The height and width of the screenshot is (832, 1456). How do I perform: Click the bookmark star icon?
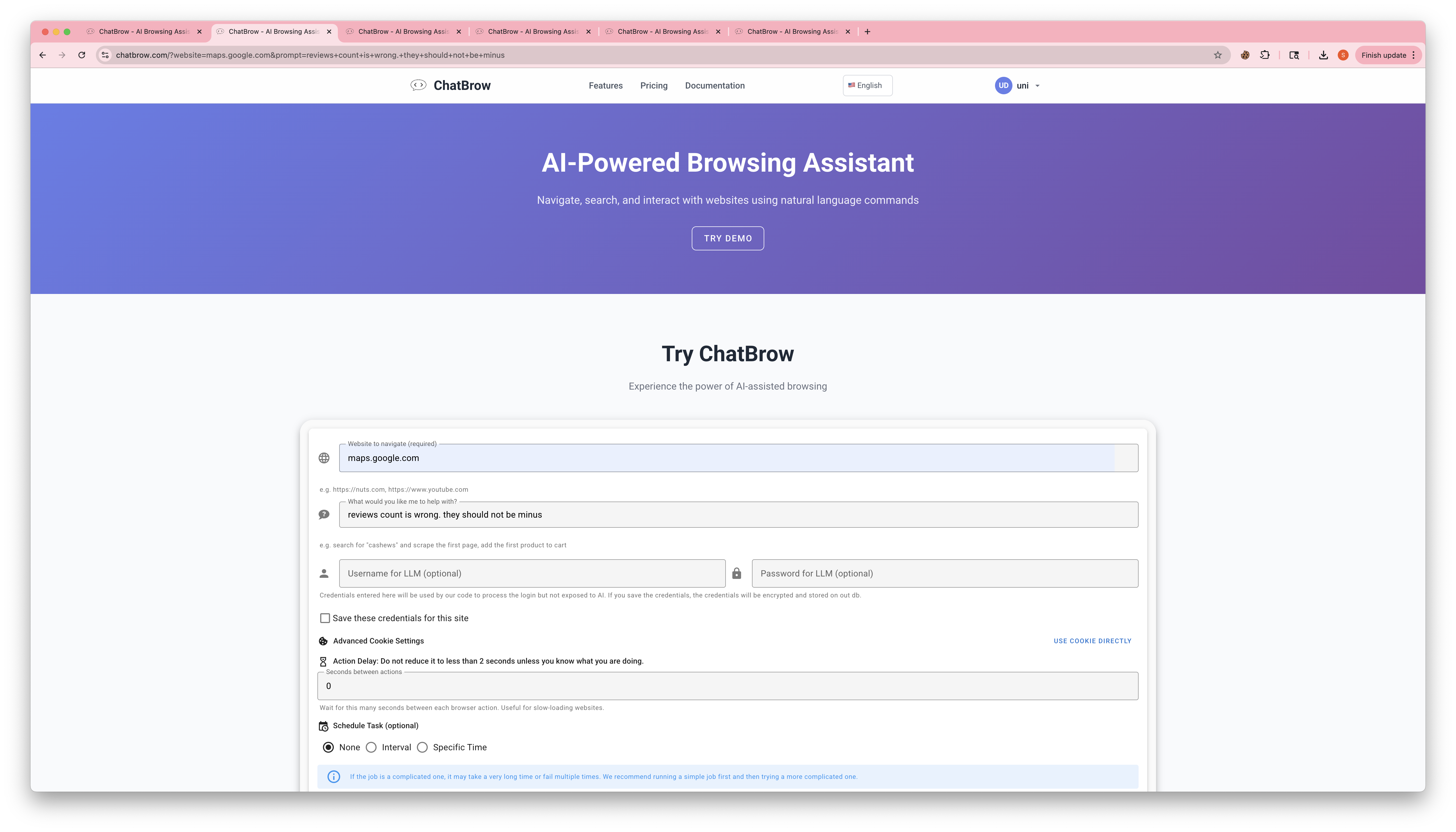pos(1218,55)
